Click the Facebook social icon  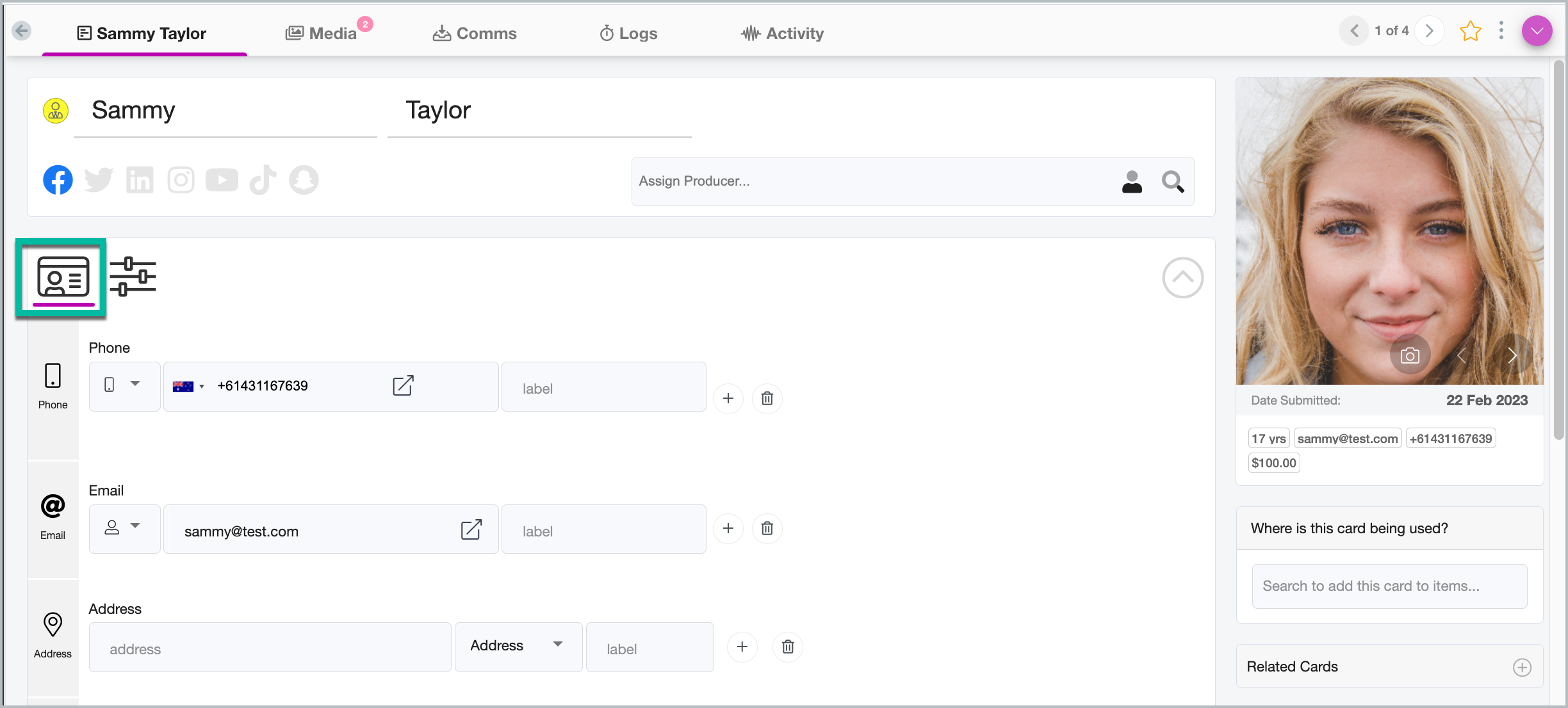coord(58,180)
